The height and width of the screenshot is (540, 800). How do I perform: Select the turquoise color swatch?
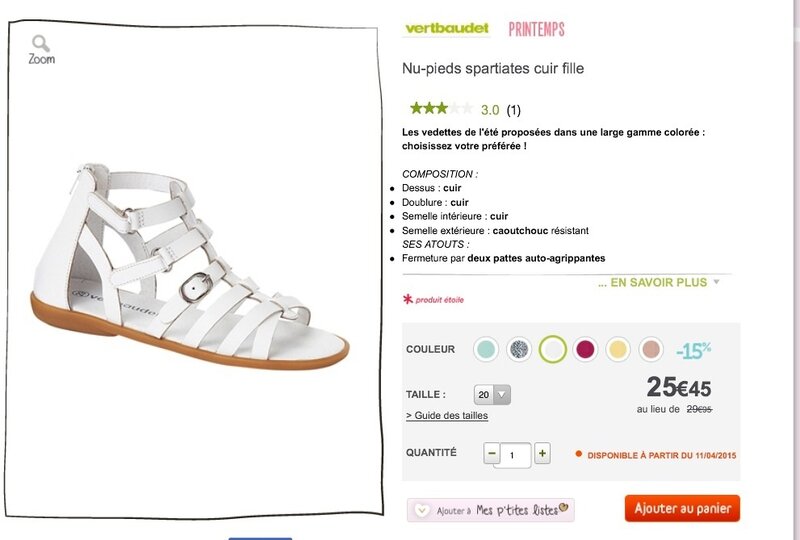coord(486,350)
